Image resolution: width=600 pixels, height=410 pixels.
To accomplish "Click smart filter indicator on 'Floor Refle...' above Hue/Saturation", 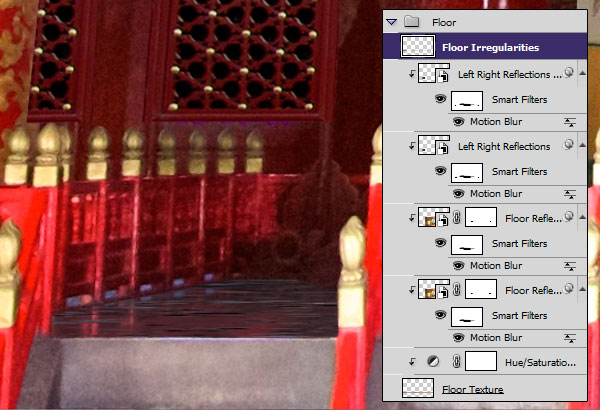I will pos(569,288).
